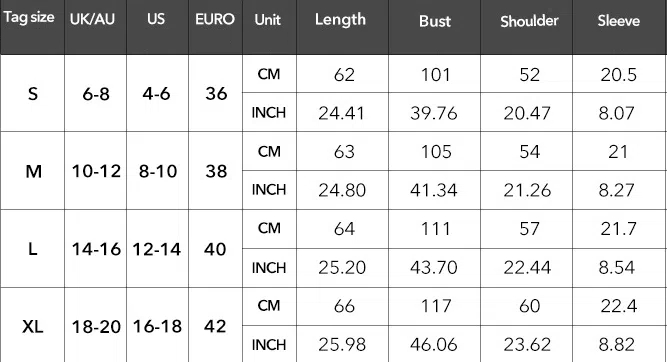667x362 pixels.
Task: Select the XL tag size cell
Action: click(x=33, y=327)
